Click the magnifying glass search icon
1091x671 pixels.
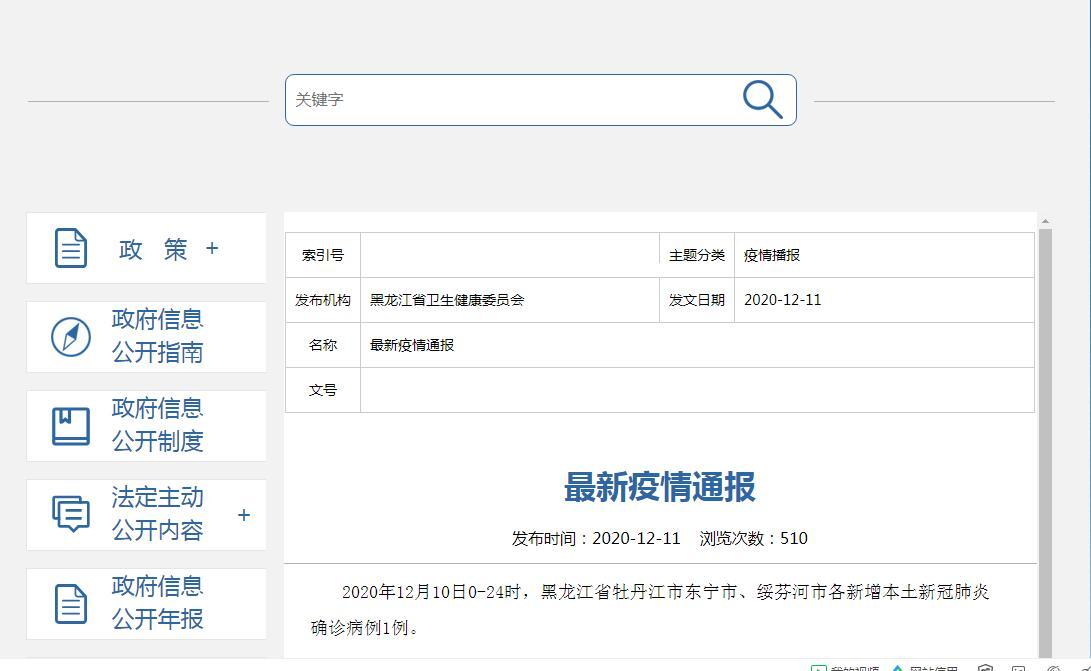(x=762, y=100)
